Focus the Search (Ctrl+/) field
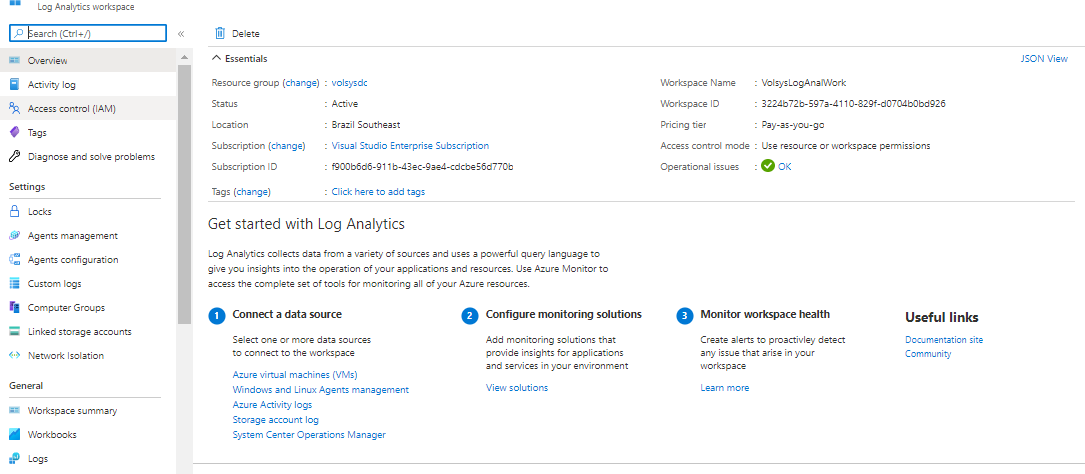 (x=88, y=33)
